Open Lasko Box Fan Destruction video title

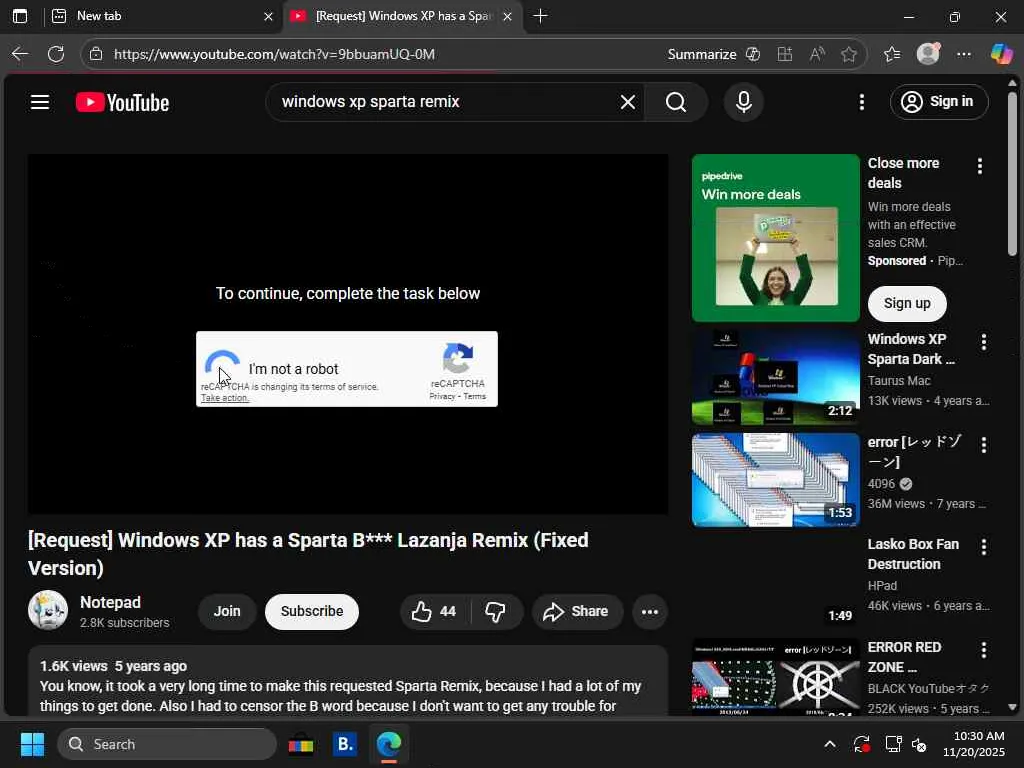click(x=913, y=554)
